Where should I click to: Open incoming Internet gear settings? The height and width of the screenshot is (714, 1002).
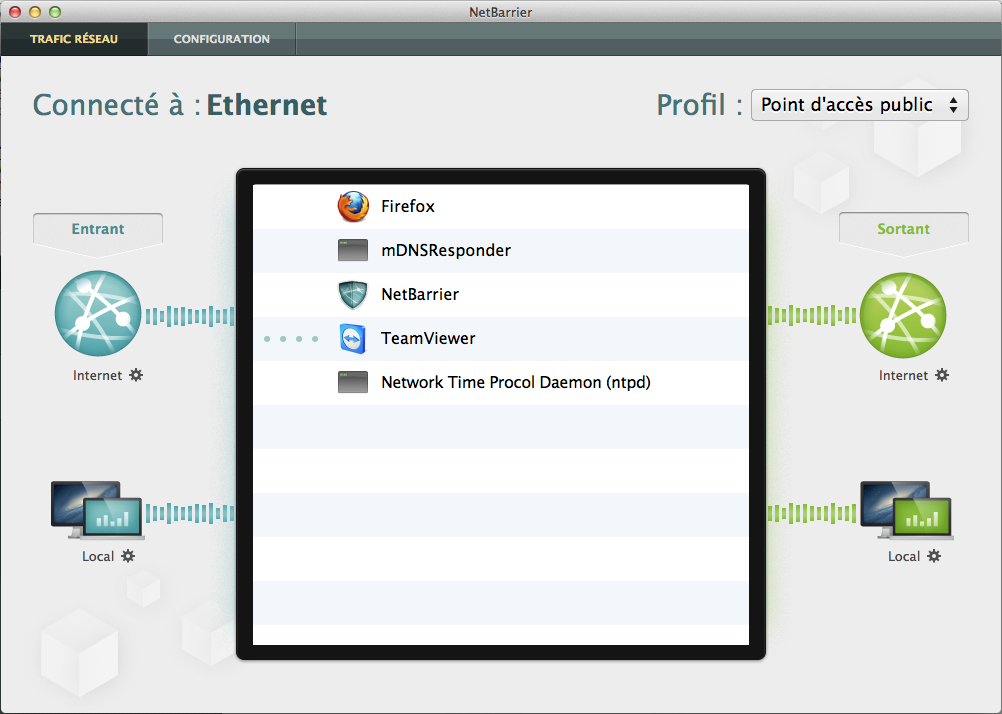(136, 376)
